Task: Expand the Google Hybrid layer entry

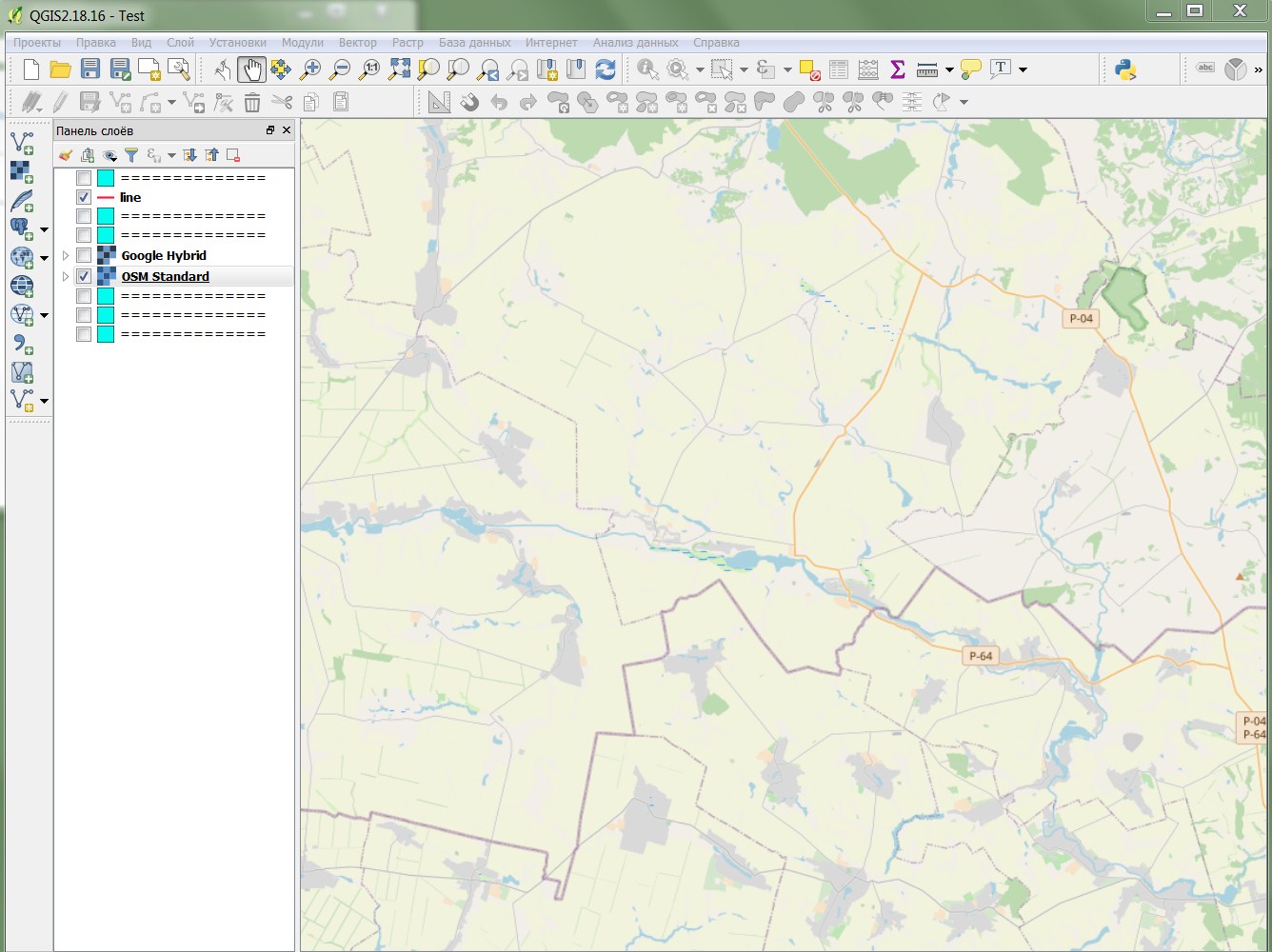Action: click(x=65, y=255)
